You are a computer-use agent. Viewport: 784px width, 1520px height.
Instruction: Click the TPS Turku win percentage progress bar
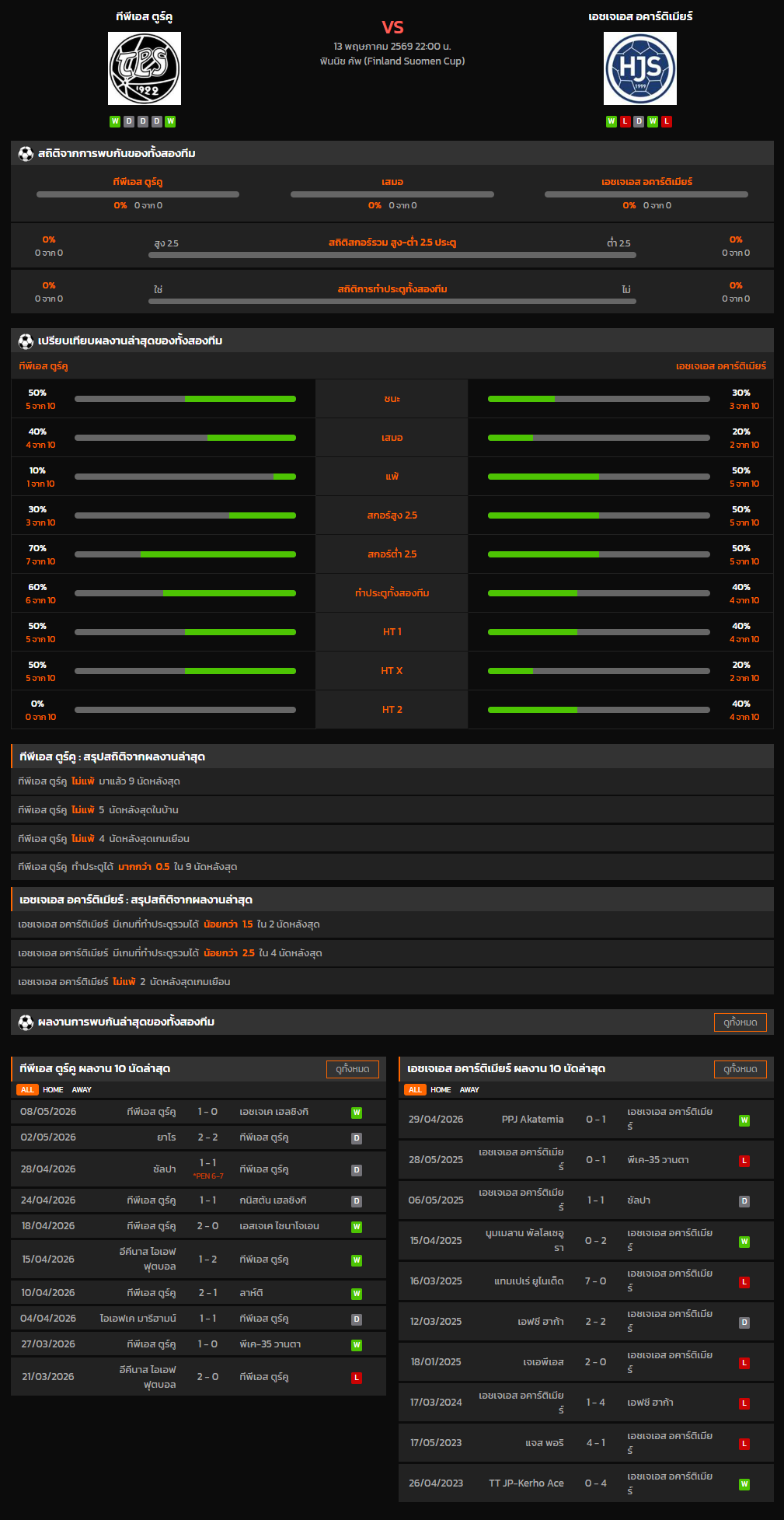click(185, 399)
